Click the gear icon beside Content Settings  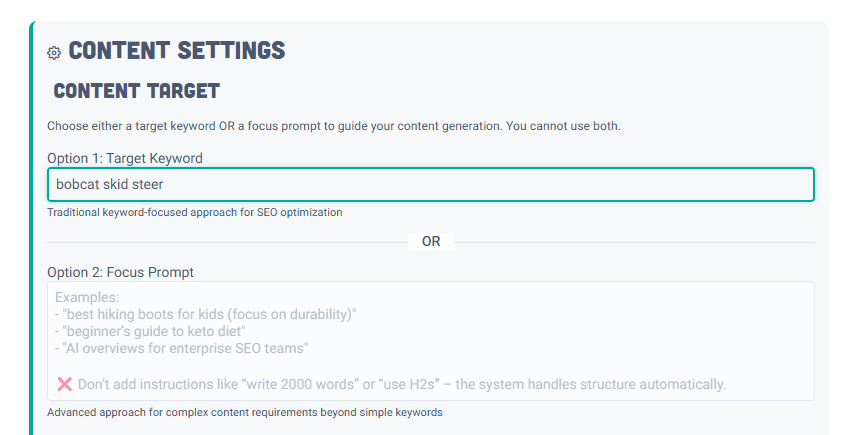coord(54,52)
